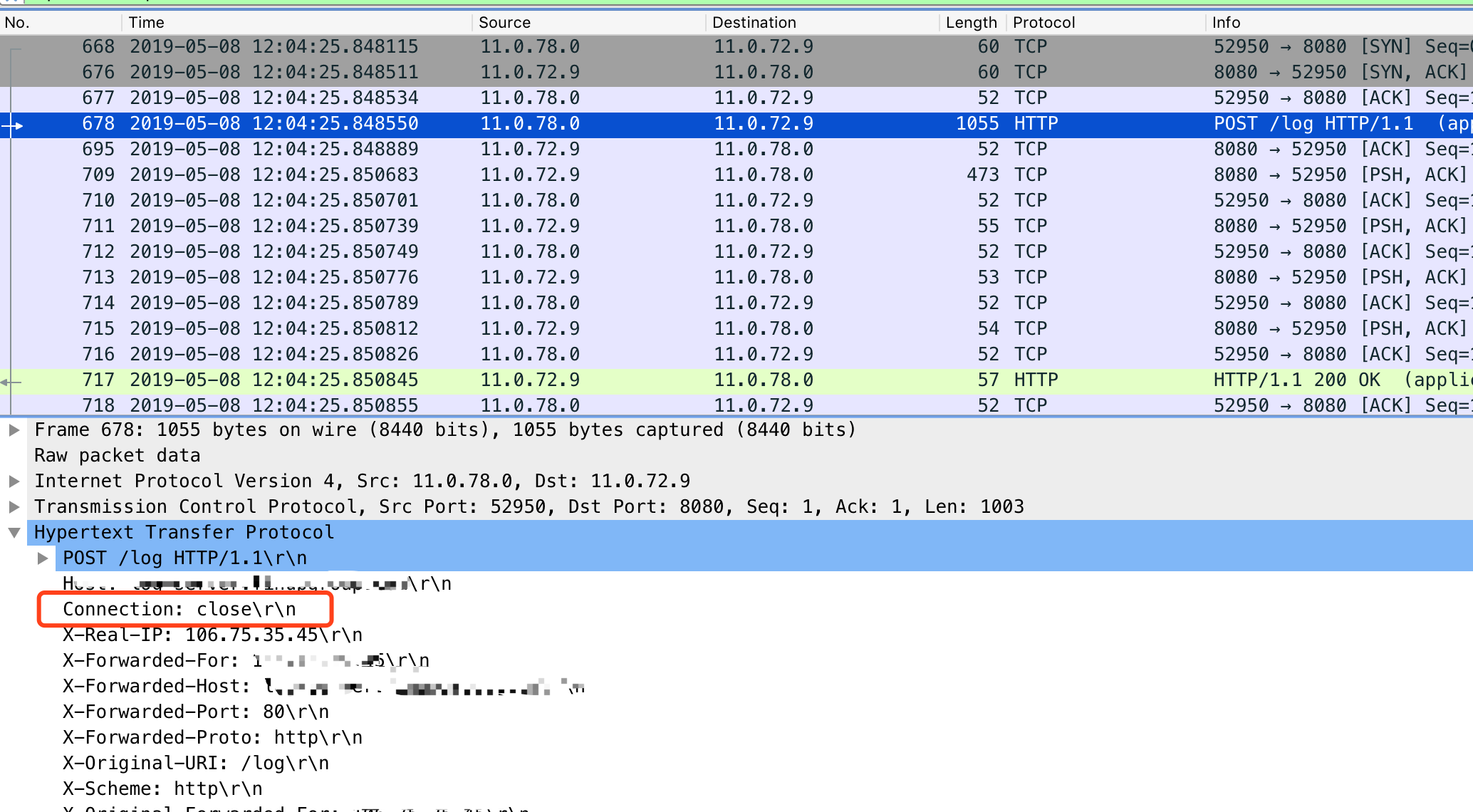Select packet 709 with length 473
Image resolution: width=1473 pixels, height=812 pixels.
coord(736,175)
